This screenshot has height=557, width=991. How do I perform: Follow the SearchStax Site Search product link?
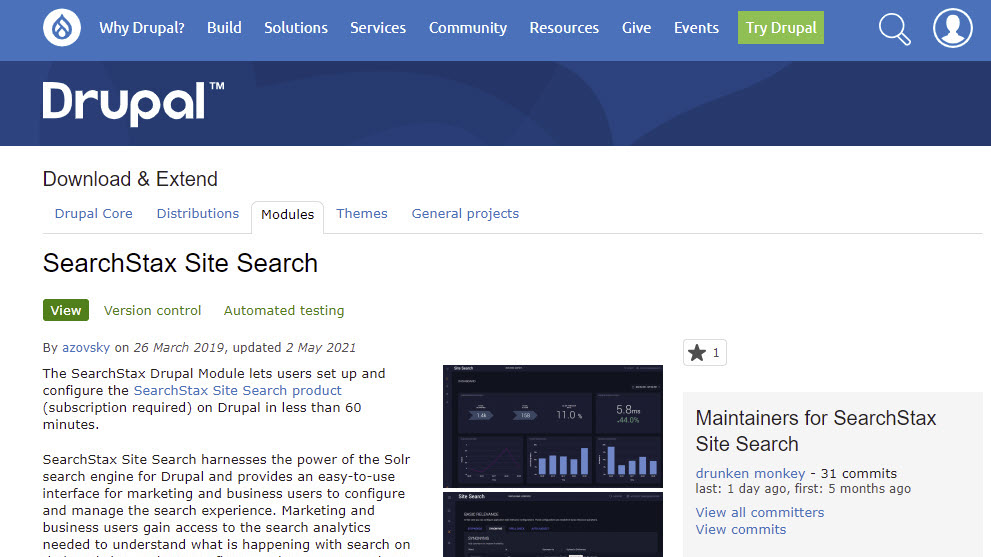238,390
